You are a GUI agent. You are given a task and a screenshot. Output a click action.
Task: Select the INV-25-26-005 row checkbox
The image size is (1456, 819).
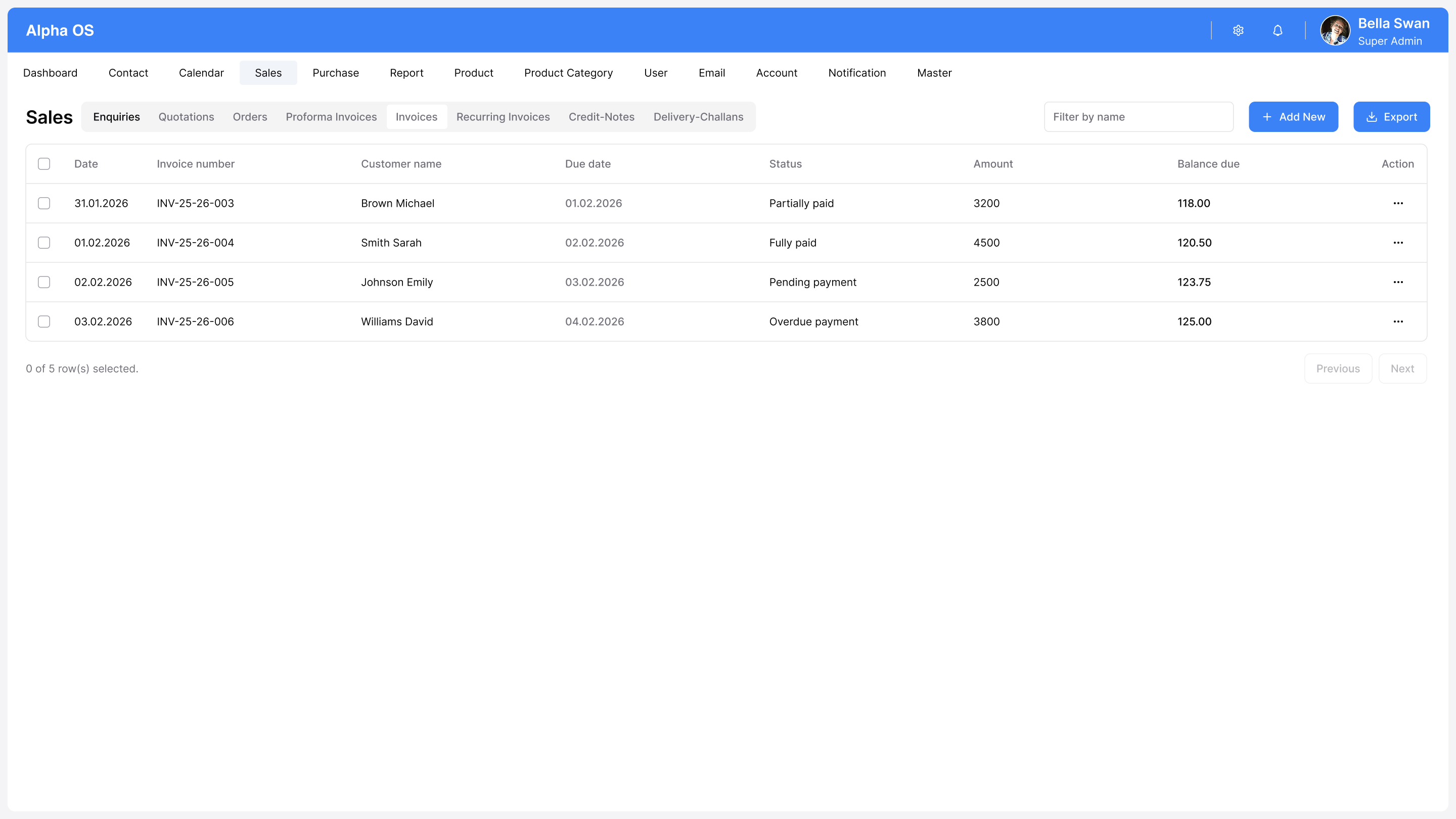coord(44,282)
